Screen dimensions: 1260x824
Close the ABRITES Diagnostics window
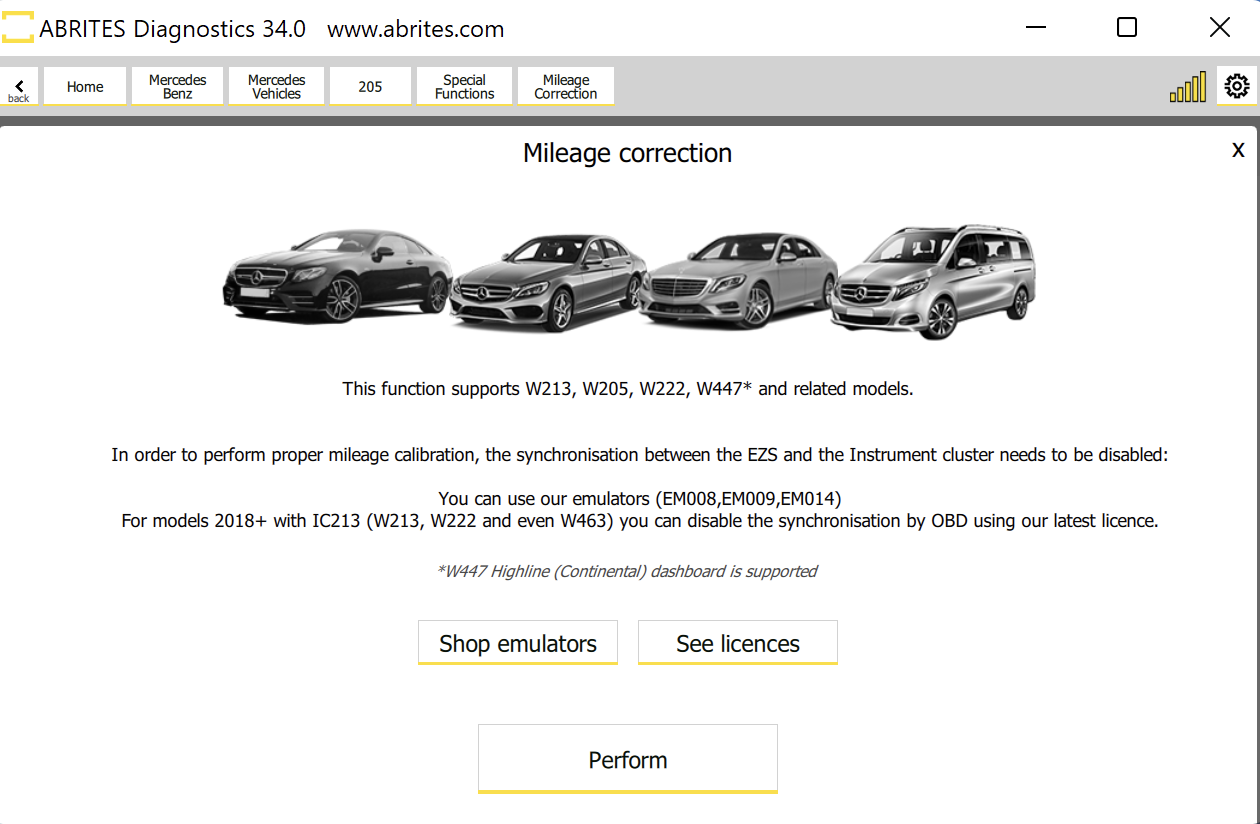coord(1220,28)
